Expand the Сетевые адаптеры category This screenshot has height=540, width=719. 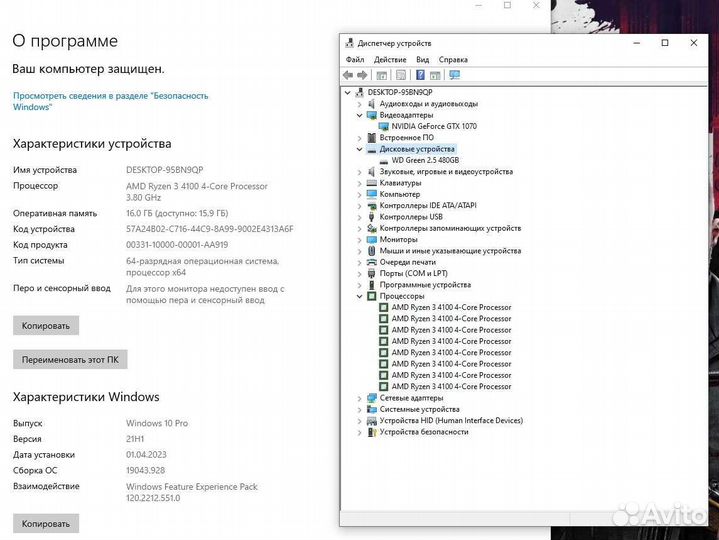click(360, 398)
